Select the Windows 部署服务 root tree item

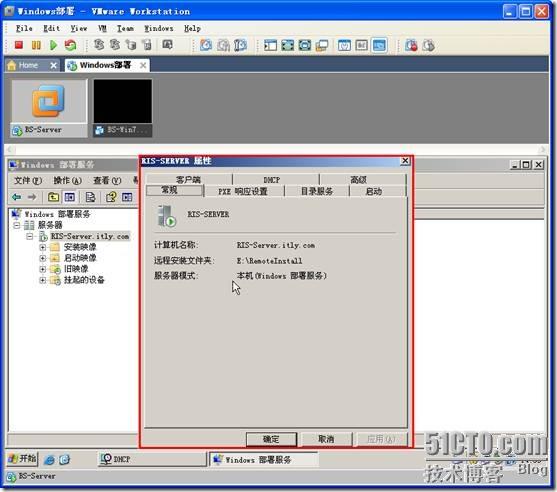[x=57, y=214]
